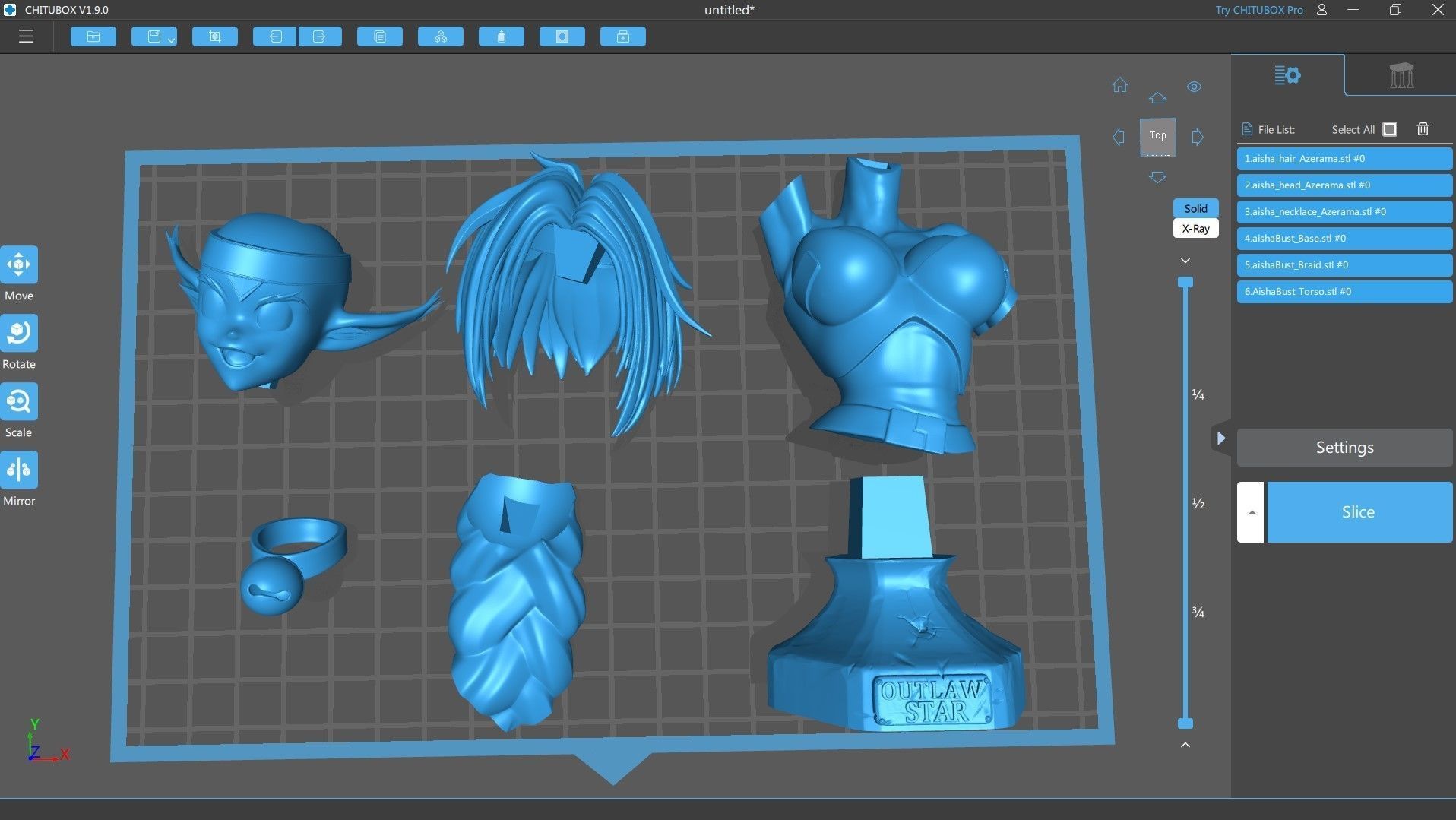Click the top handle of layer slider
This screenshot has height=820, width=1456.
[1185, 283]
